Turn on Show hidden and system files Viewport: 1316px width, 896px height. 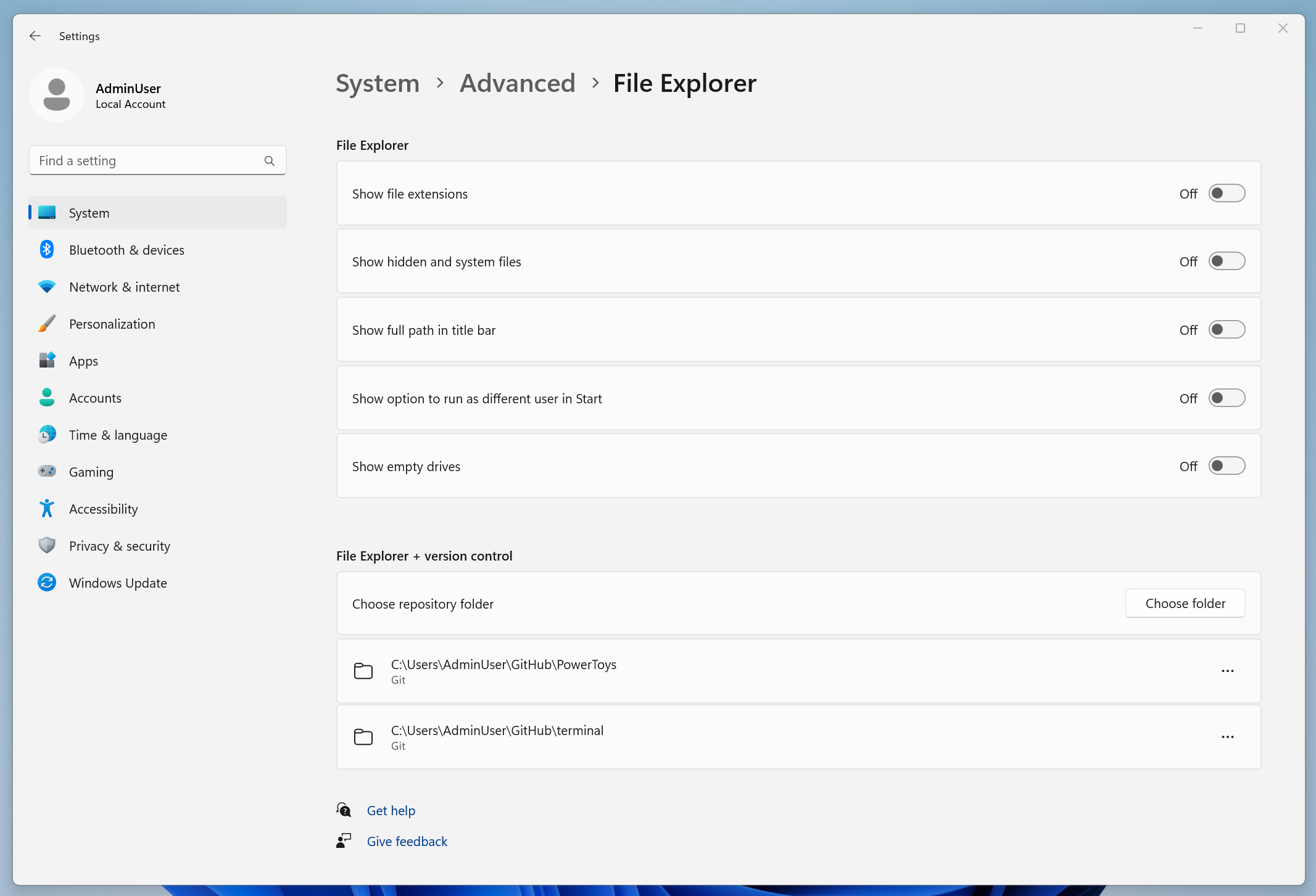(1227, 261)
